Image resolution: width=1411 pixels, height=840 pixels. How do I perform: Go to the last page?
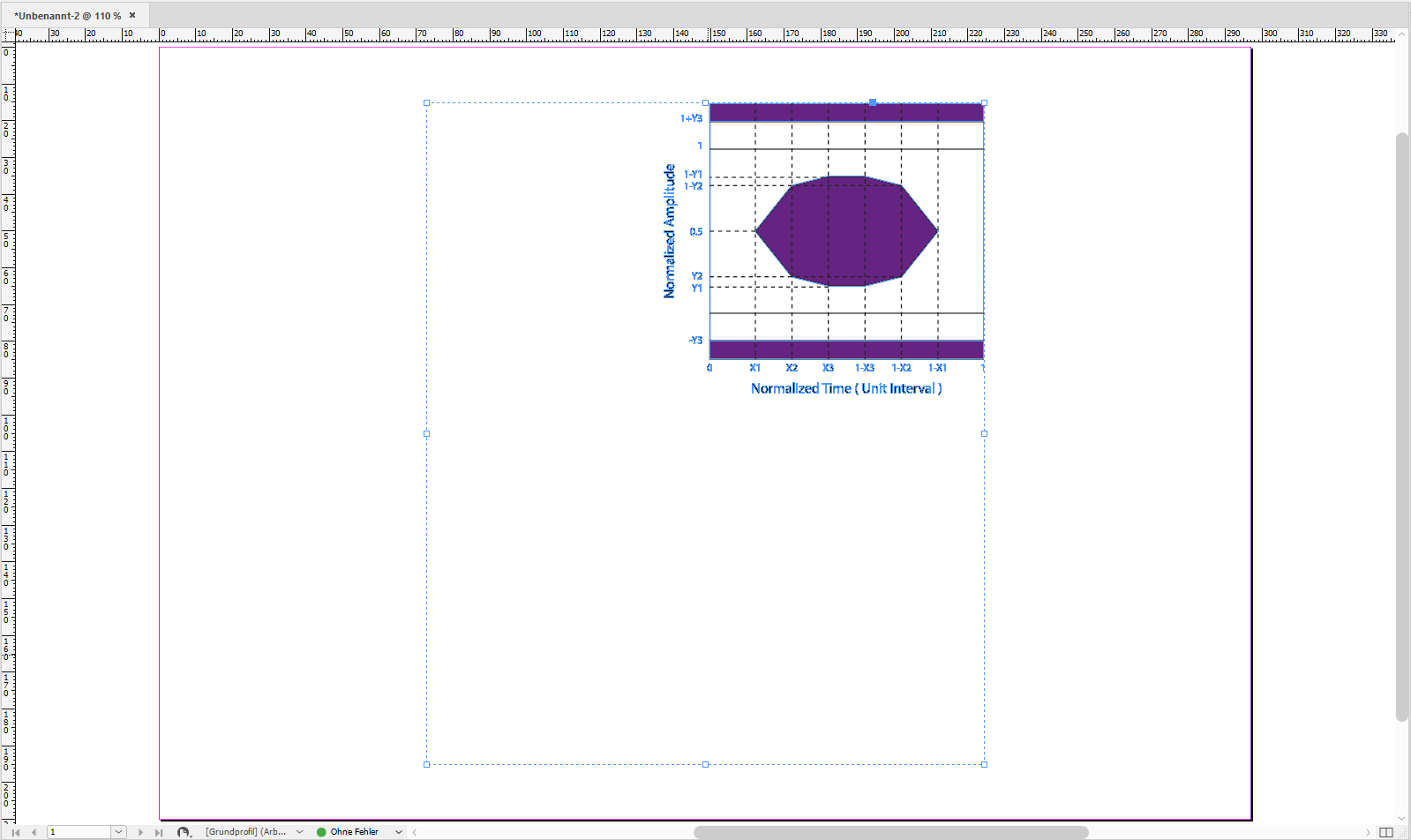[x=159, y=832]
